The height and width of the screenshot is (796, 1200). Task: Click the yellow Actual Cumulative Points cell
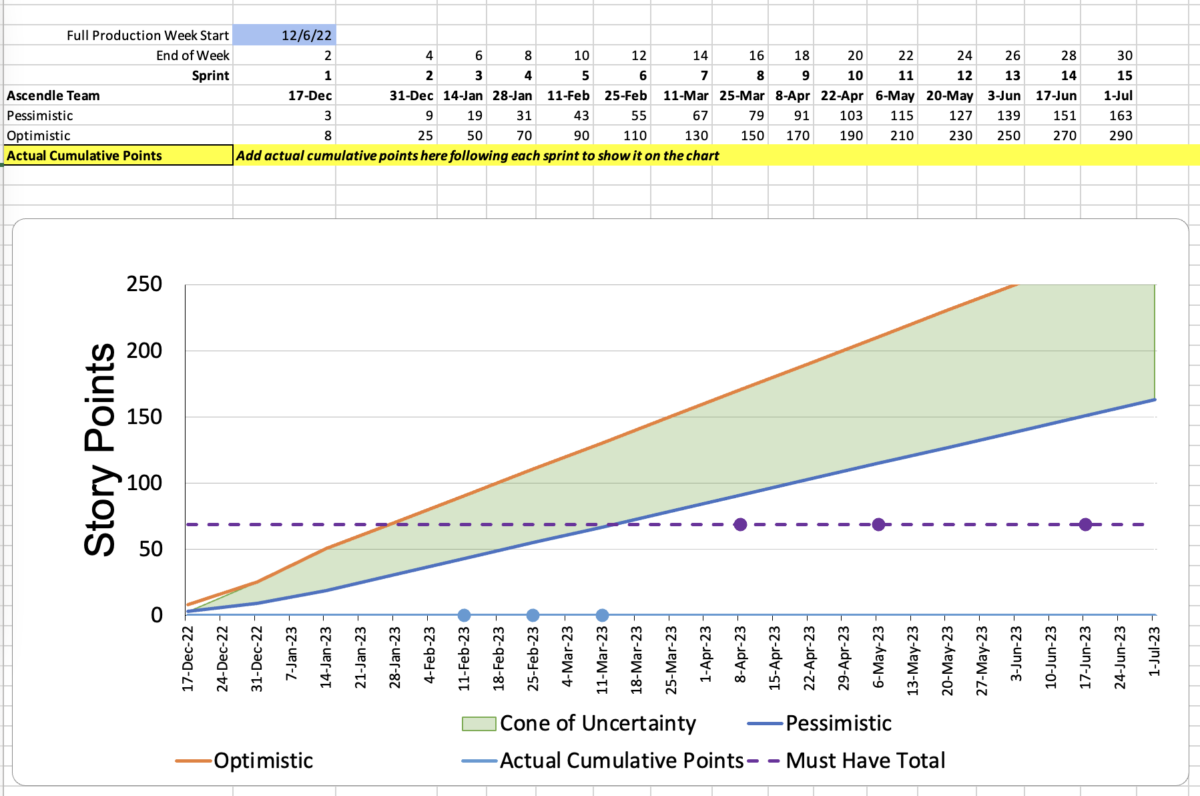(116, 155)
